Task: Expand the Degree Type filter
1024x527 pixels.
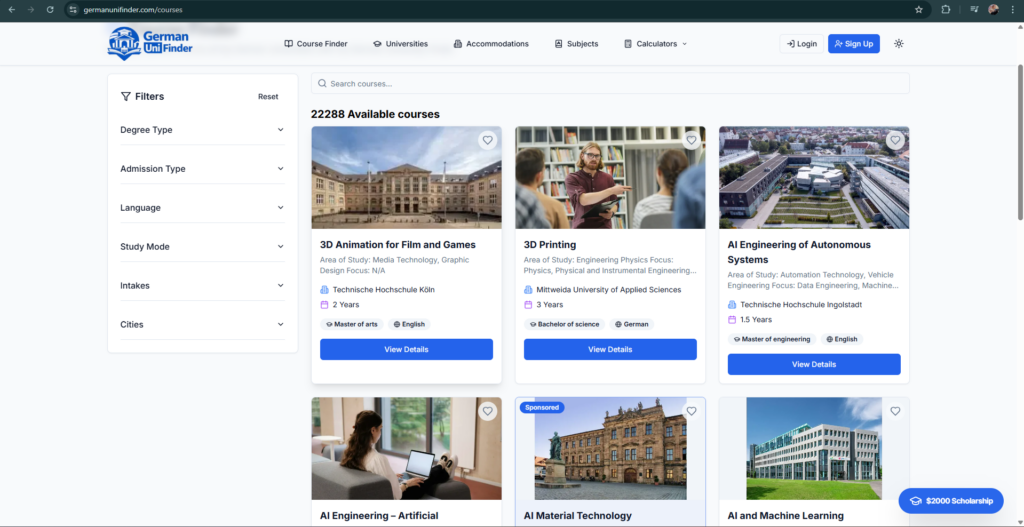Action: point(202,130)
